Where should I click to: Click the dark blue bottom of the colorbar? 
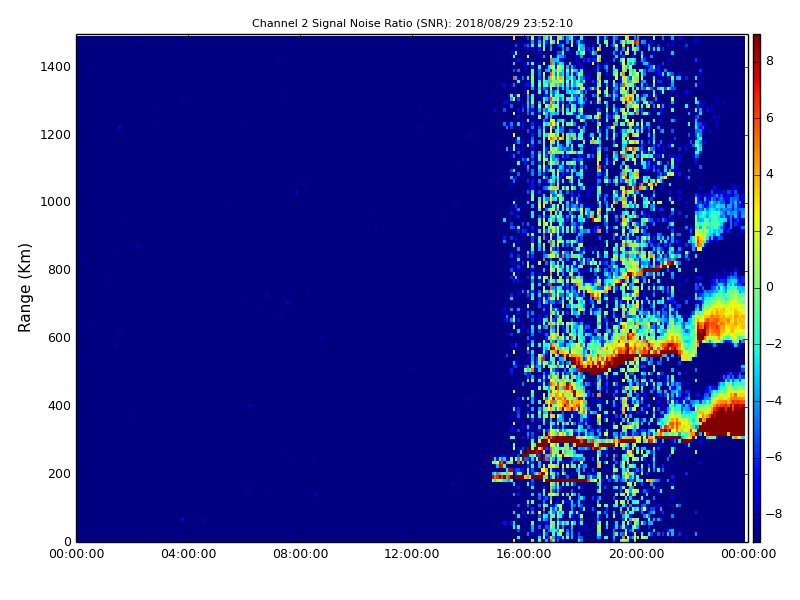point(757,531)
